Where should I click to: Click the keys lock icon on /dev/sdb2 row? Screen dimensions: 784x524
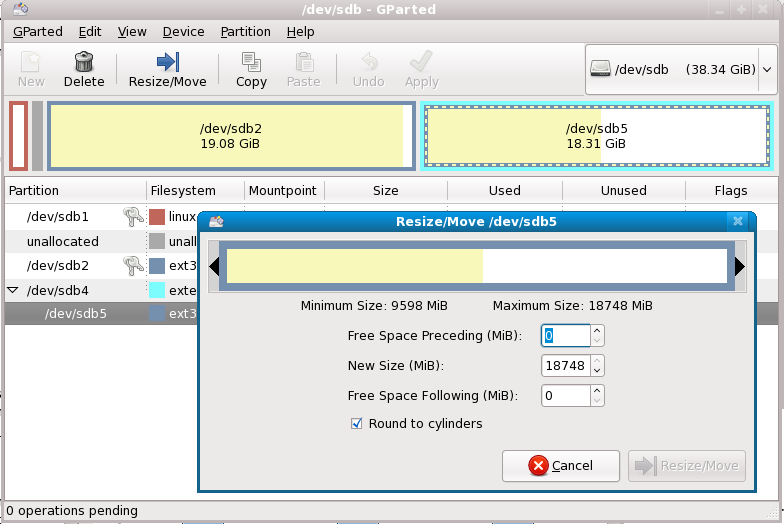[x=134, y=266]
